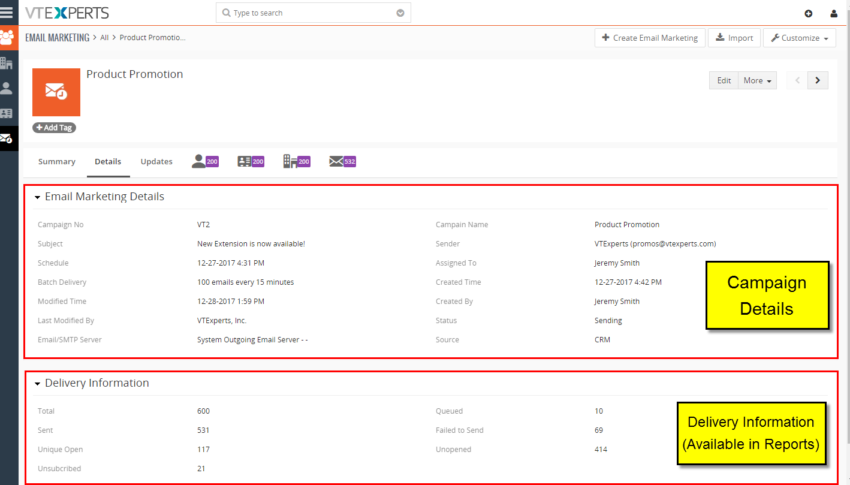Click the Type to search field
The height and width of the screenshot is (485, 850).
(x=313, y=12)
